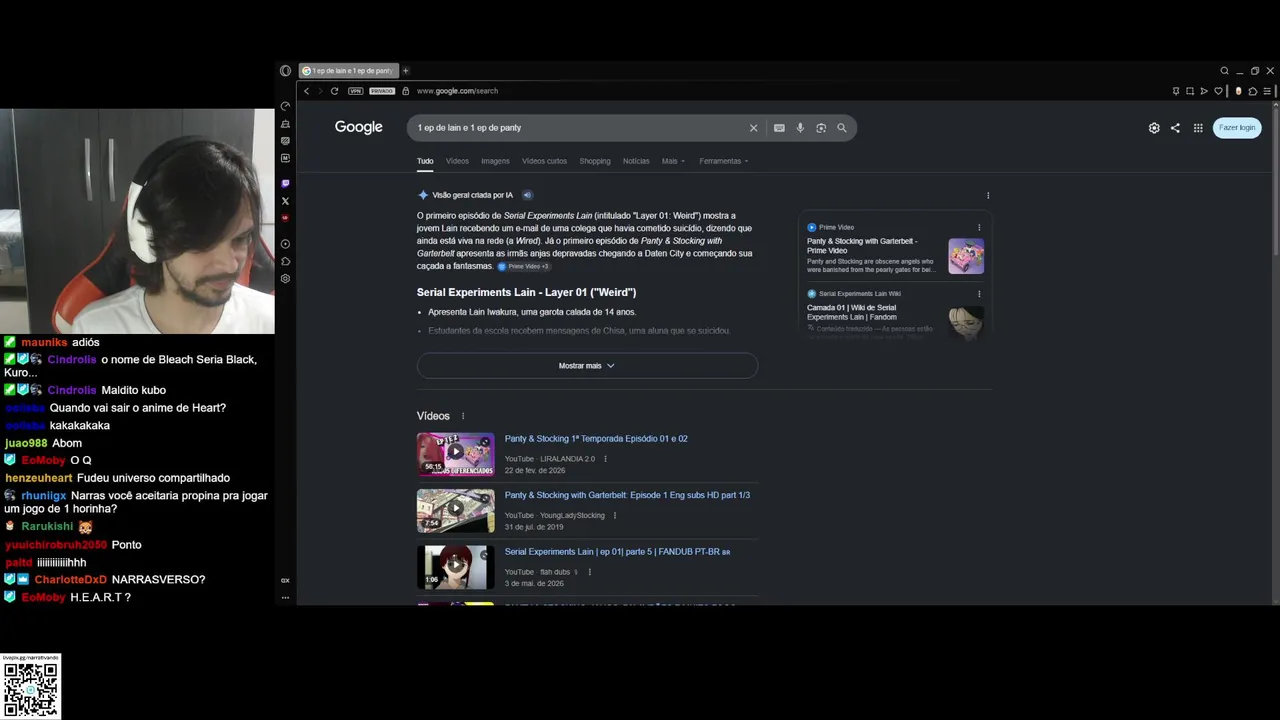Switch to the Vídeos curtos tab
This screenshot has height=720, width=1280.
click(x=544, y=161)
